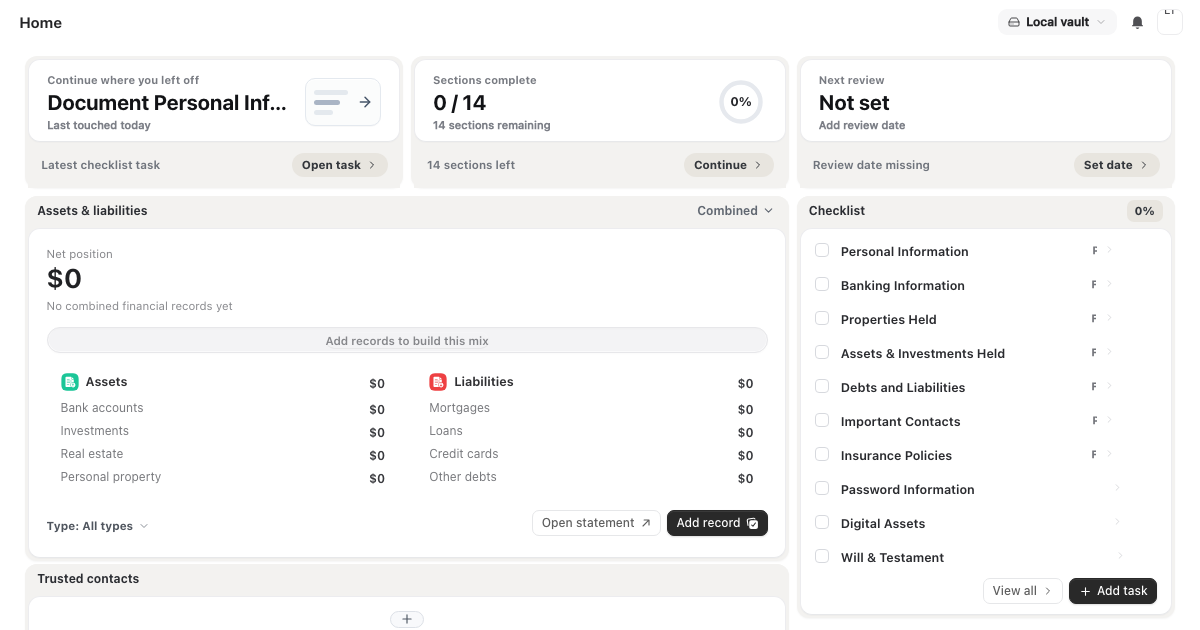This screenshot has height=630, width=1200.
Task: Open the Type: All types filter
Action: point(97,526)
